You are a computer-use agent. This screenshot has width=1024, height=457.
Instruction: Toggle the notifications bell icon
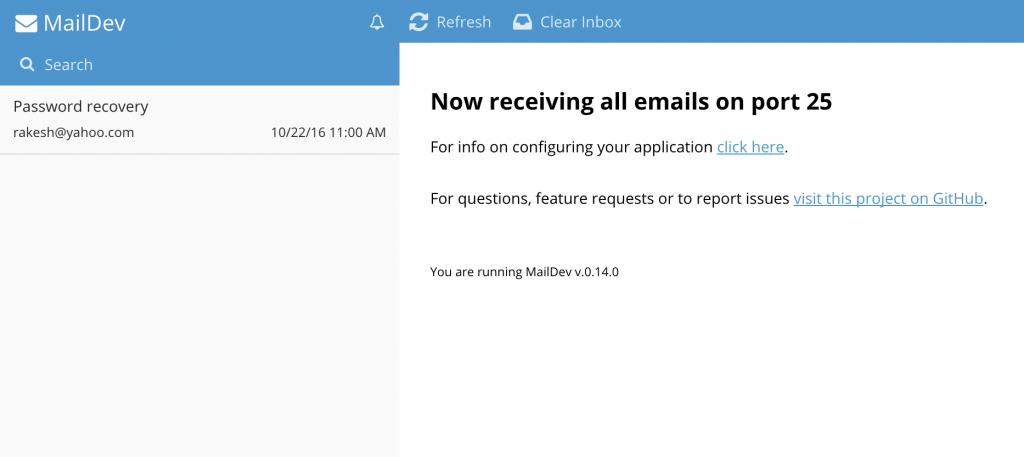point(377,22)
